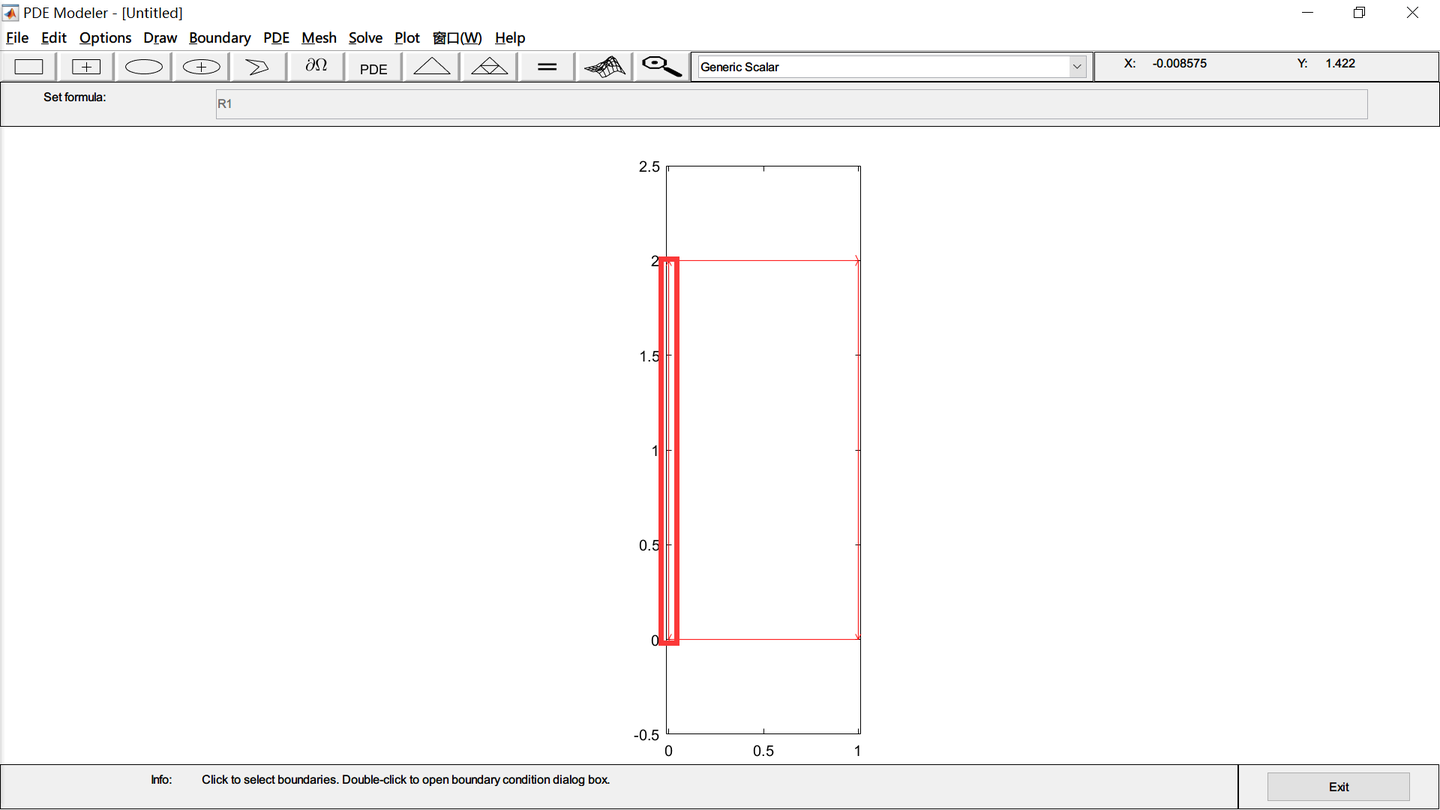Activate the Zoom tool
This screenshot has width=1440, height=810.
[x=660, y=66]
